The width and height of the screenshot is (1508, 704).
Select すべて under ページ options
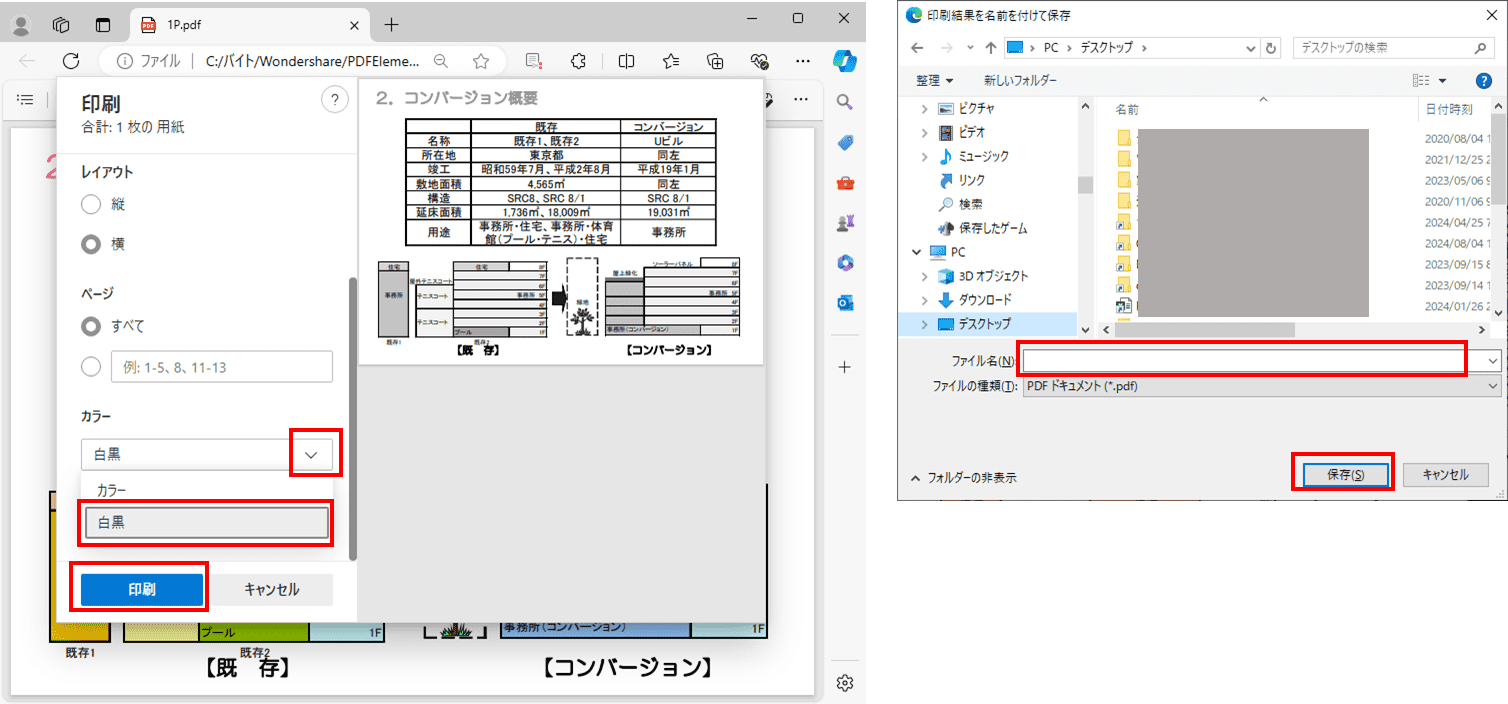tap(90, 326)
